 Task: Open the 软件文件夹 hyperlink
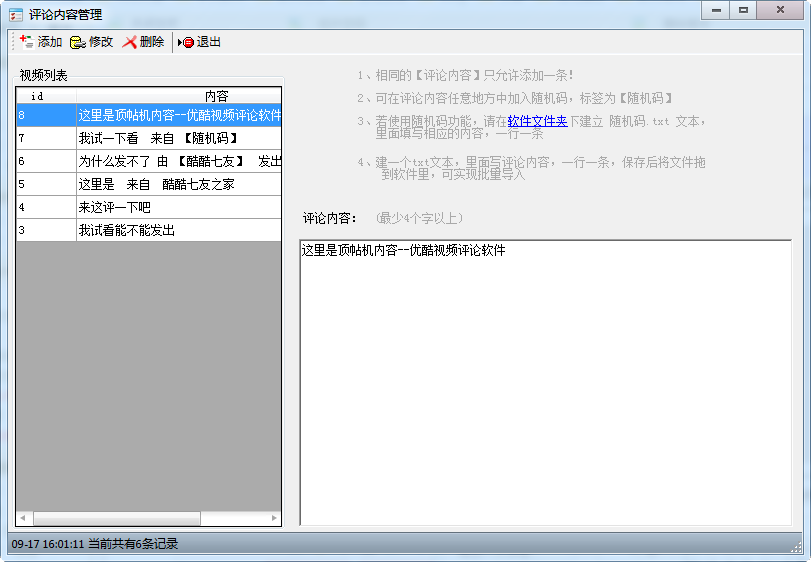537,121
